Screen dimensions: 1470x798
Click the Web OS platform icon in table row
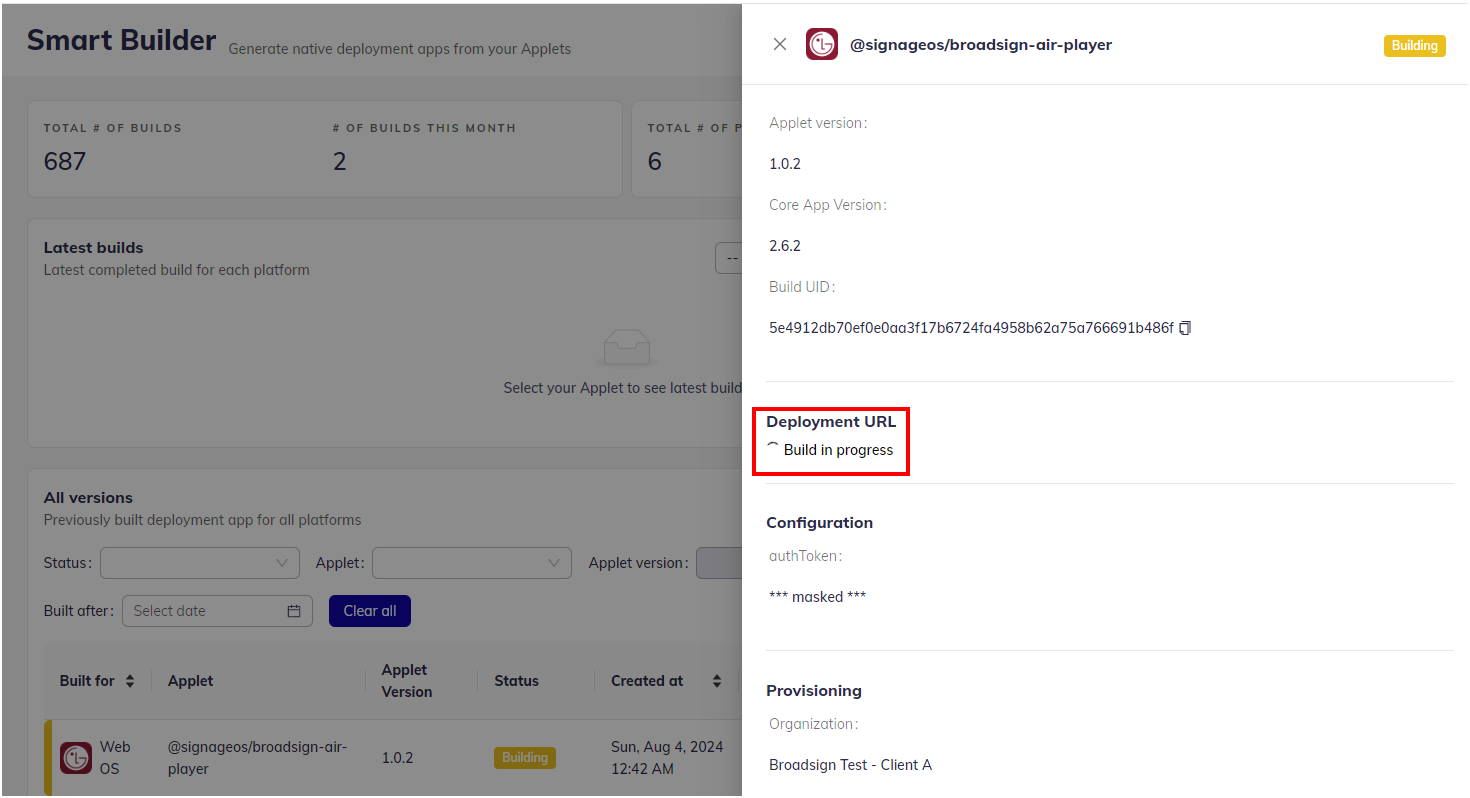pyautogui.click(x=76, y=758)
